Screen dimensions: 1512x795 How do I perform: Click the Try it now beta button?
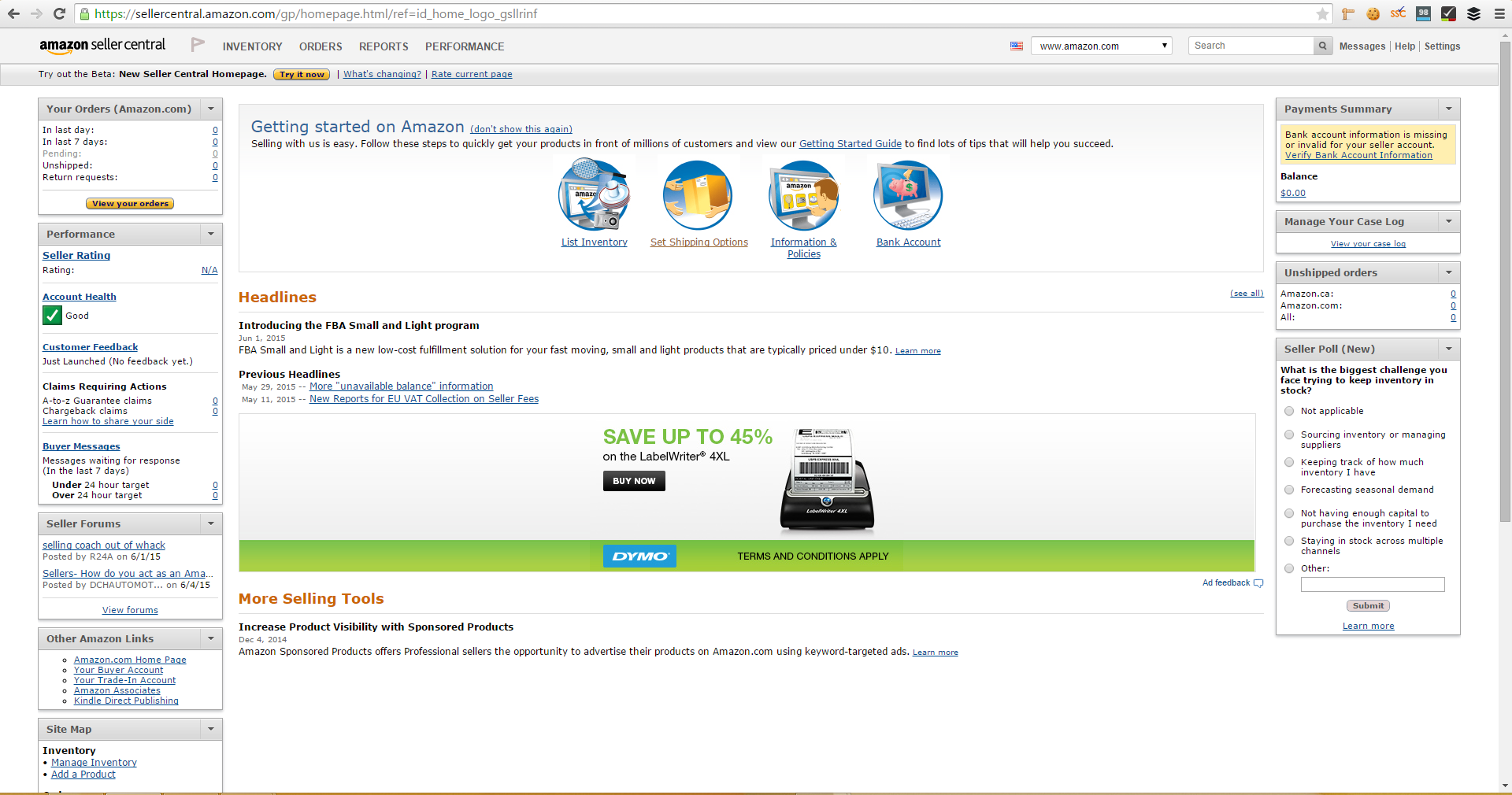[x=302, y=75]
